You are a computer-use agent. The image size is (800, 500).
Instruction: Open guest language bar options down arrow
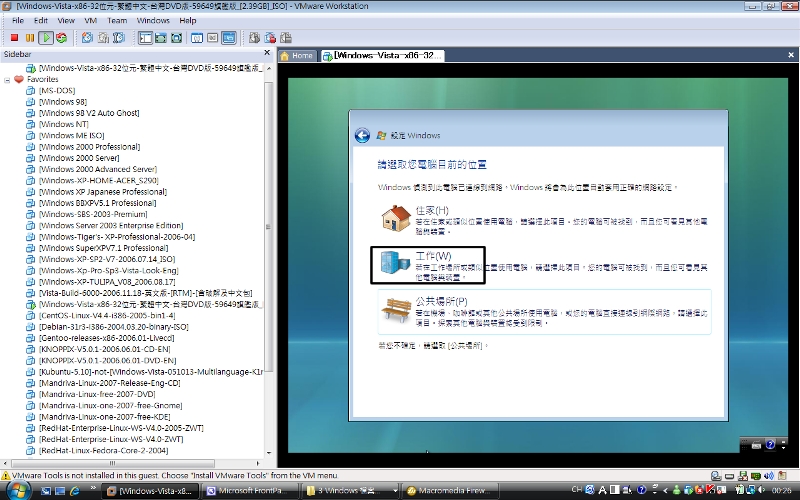pyautogui.click(x=783, y=446)
